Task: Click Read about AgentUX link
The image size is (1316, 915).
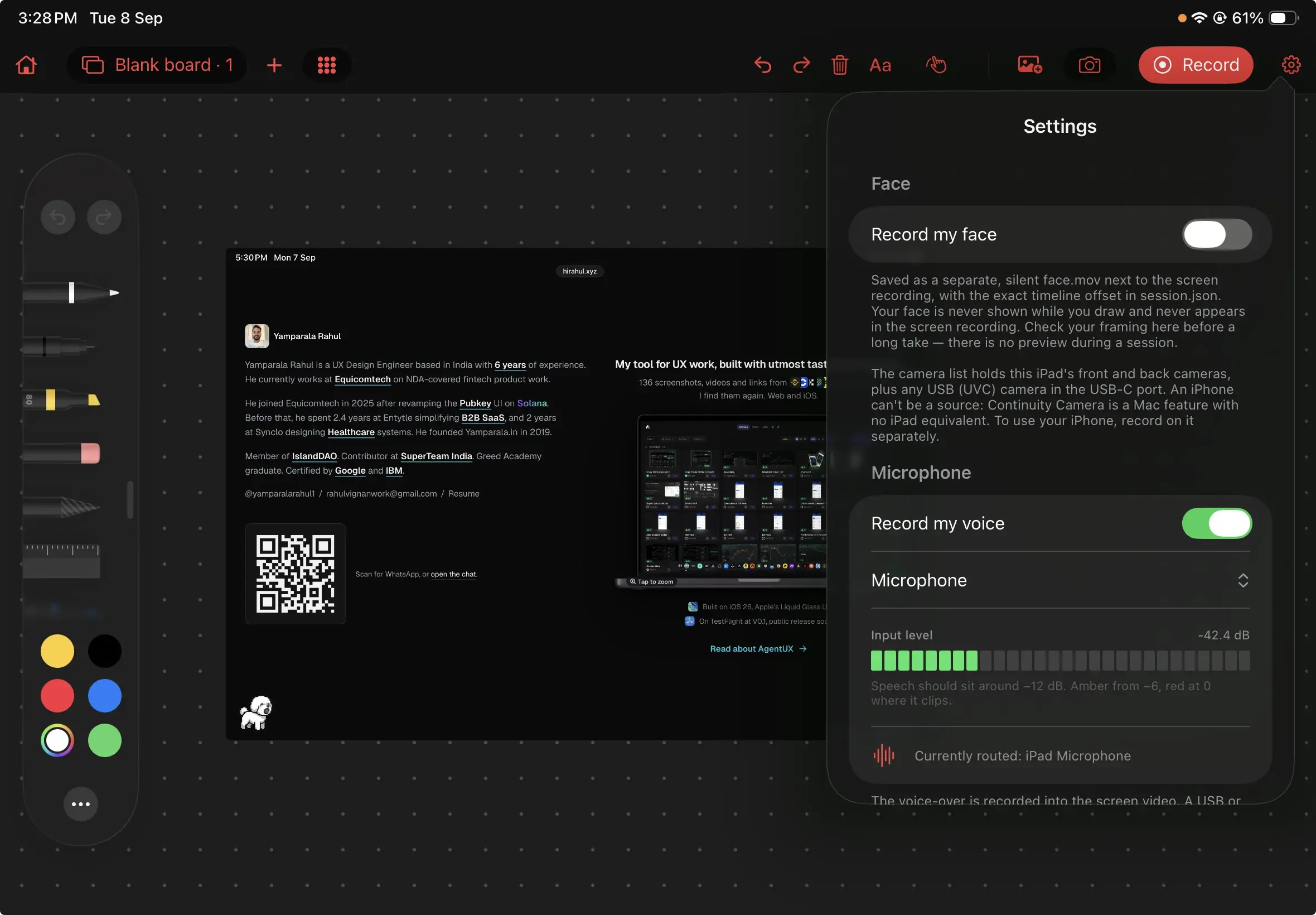Action: (x=758, y=649)
